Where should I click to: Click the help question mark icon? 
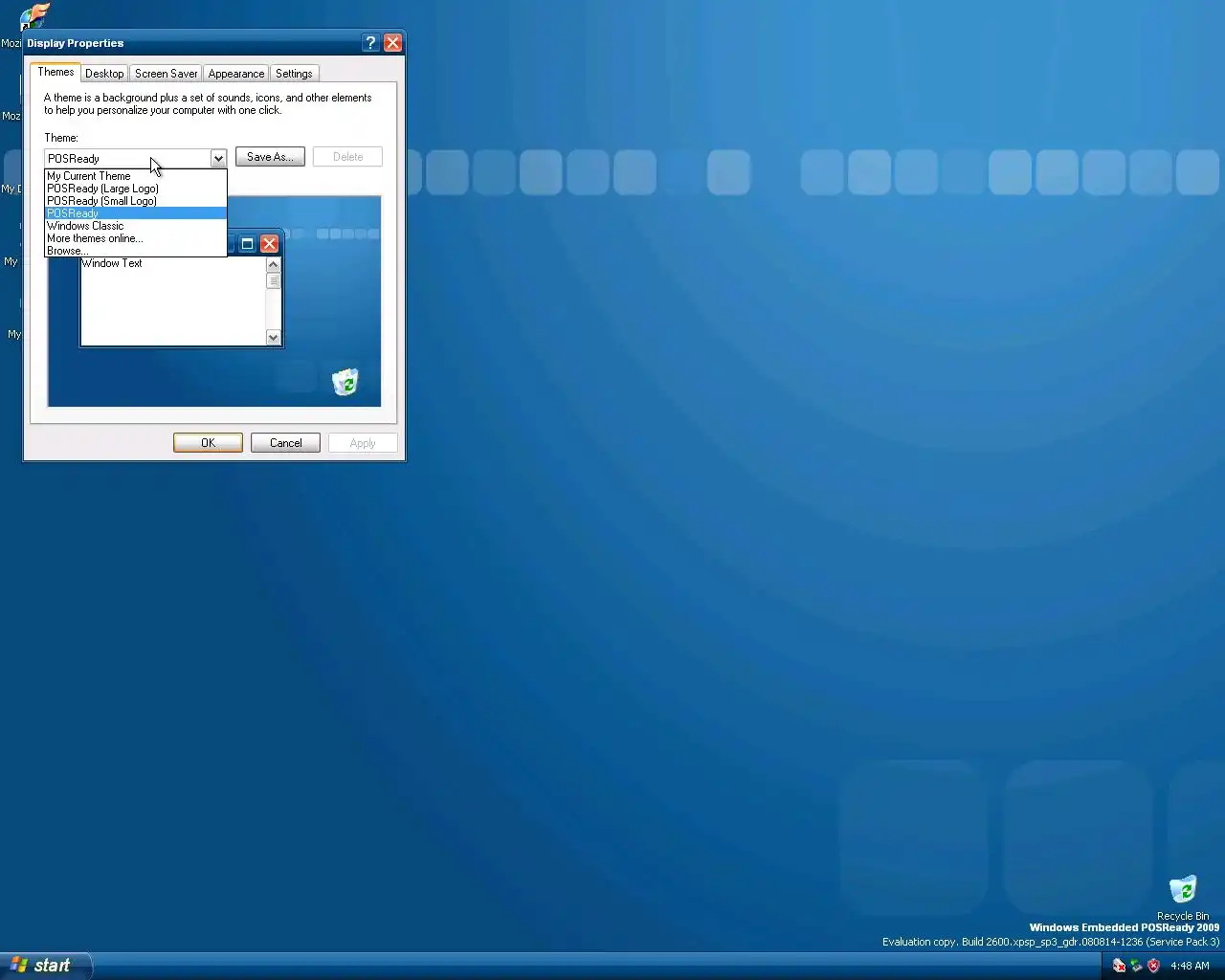(371, 43)
